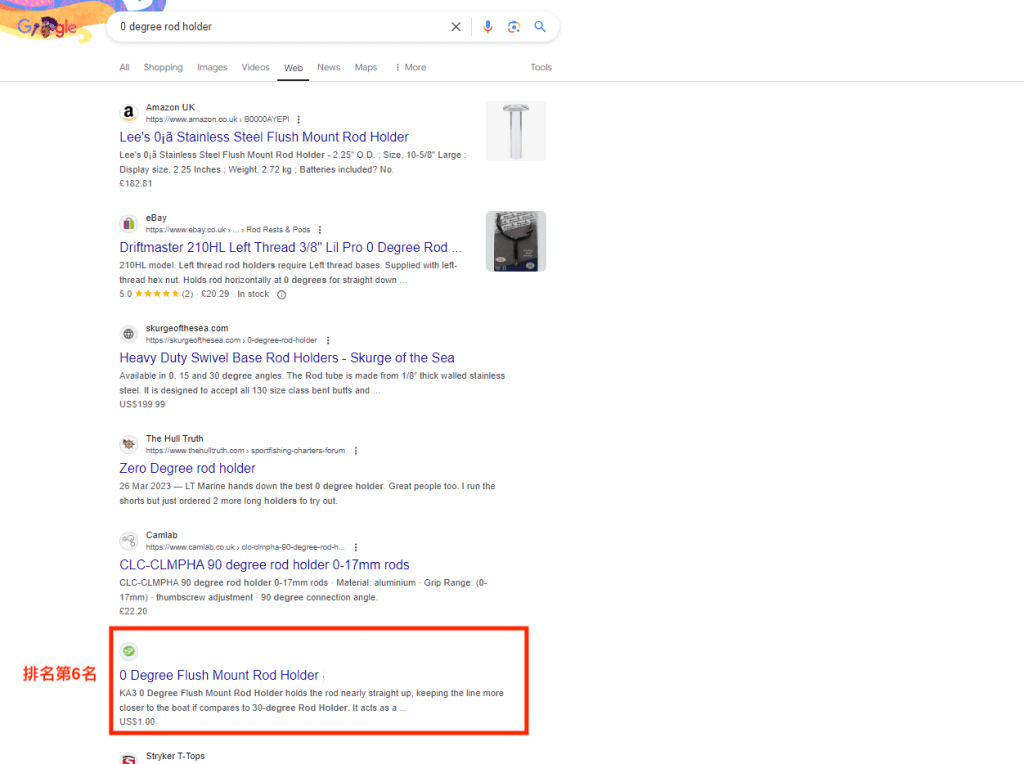
Task: Expand the More search filters menu
Action: pos(411,67)
